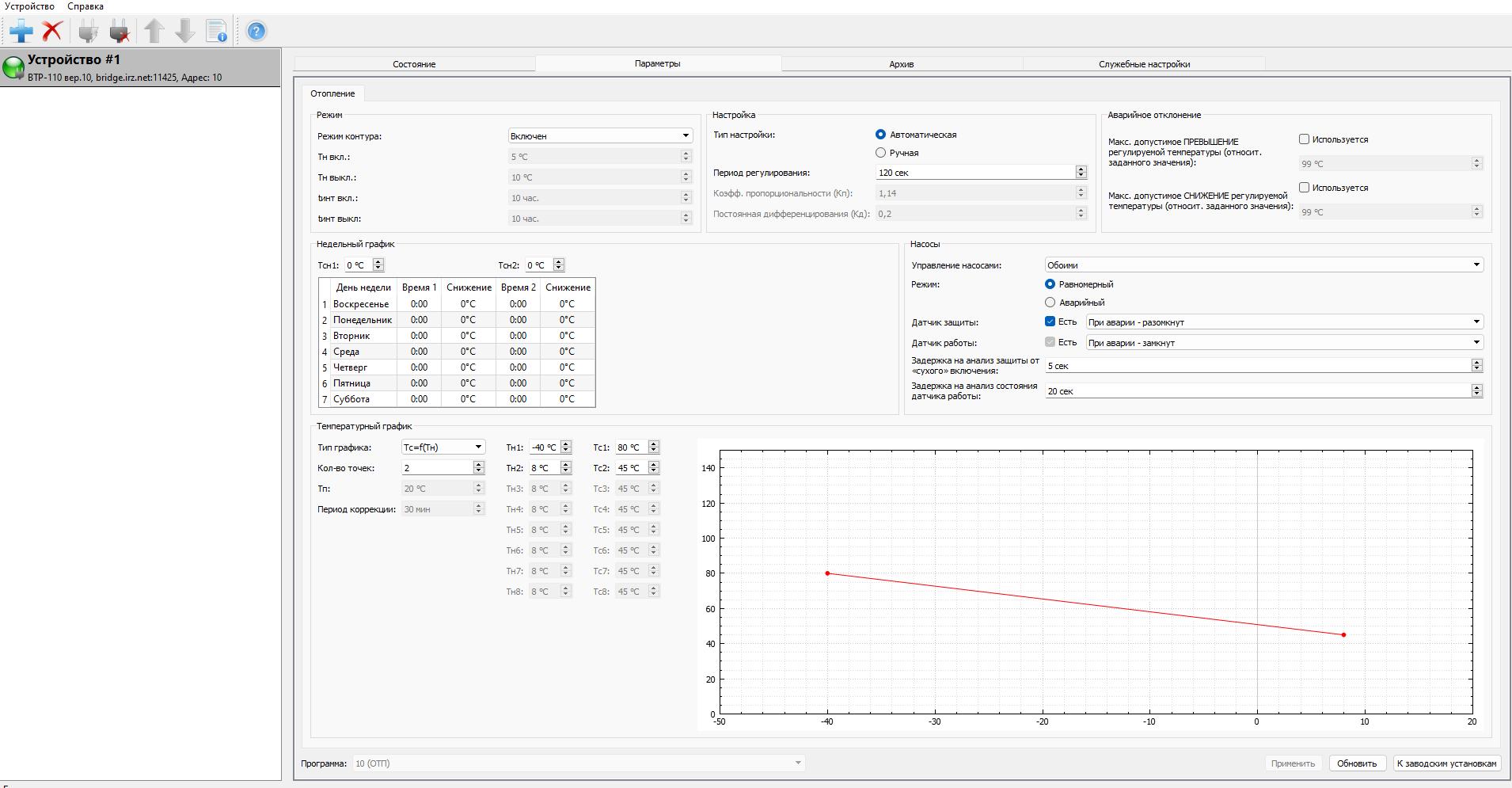The image size is (1512, 788).
Task: Click the gray up arrow icon
Action: pyautogui.click(x=154, y=31)
